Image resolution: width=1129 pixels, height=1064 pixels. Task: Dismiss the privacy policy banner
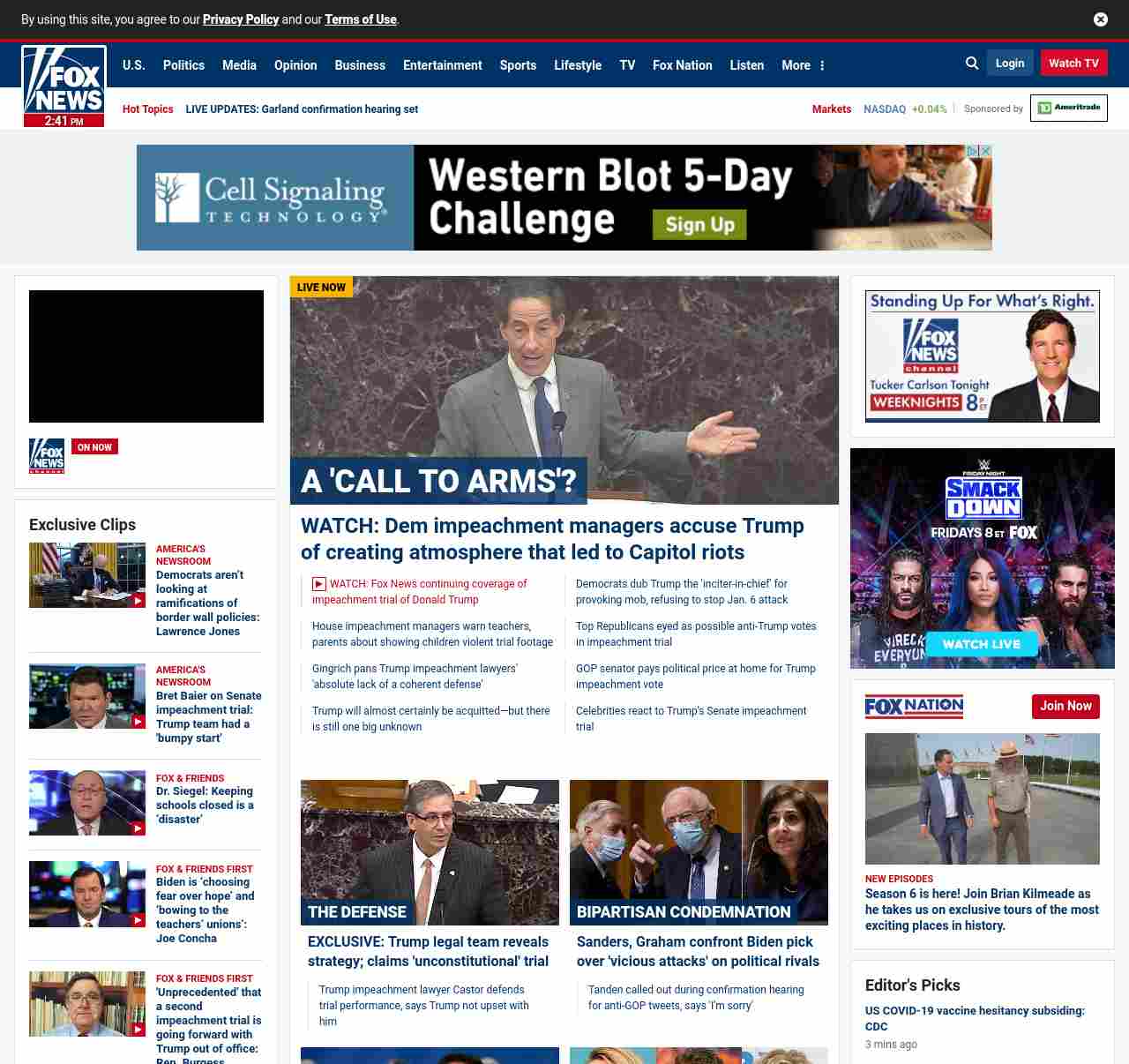[x=1101, y=19]
